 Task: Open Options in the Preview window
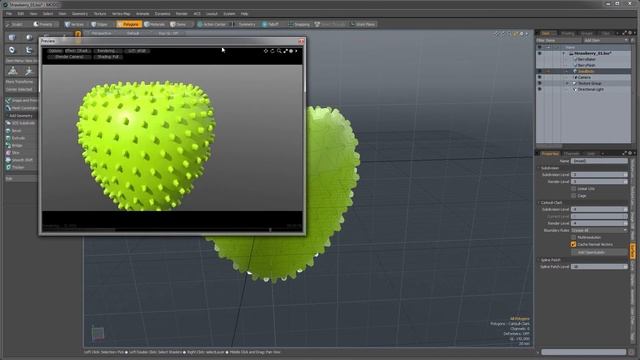pyautogui.click(x=55, y=51)
